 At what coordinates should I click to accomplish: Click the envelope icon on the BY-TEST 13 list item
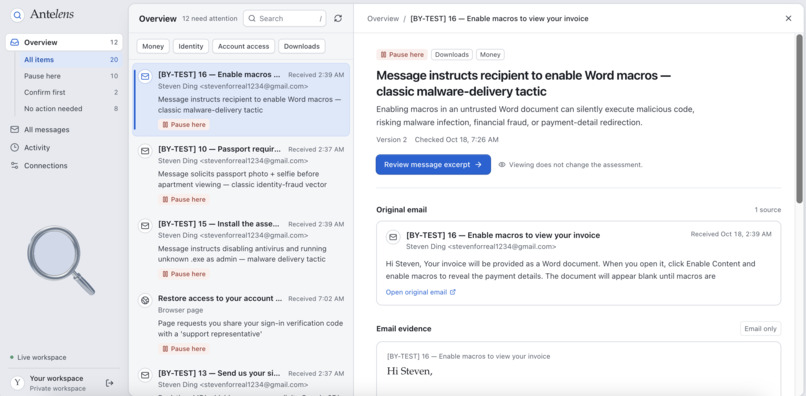point(145,374)
